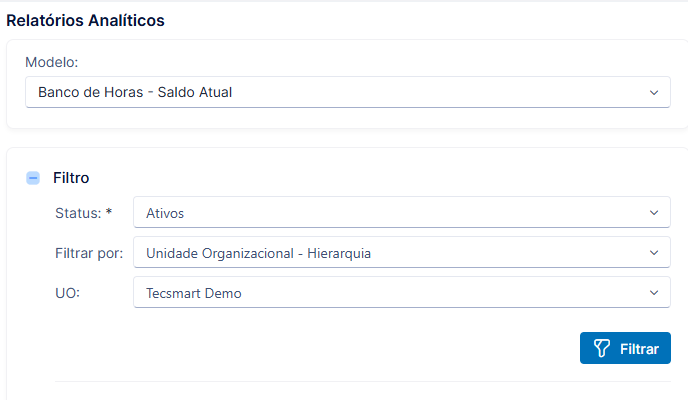Image resolution: width=688 pixels, height=400 pixels.
Task: Click the 'Status:' field label
Action: point(78,213)
